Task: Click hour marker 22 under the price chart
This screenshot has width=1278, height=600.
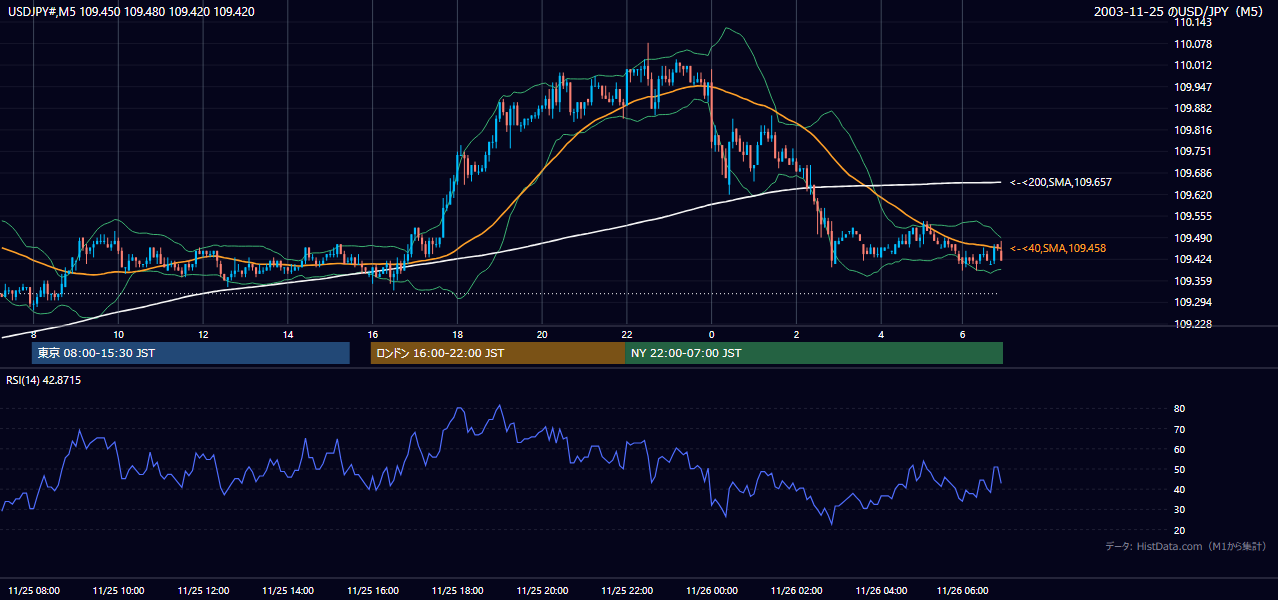Action: (x=626, y=334)
